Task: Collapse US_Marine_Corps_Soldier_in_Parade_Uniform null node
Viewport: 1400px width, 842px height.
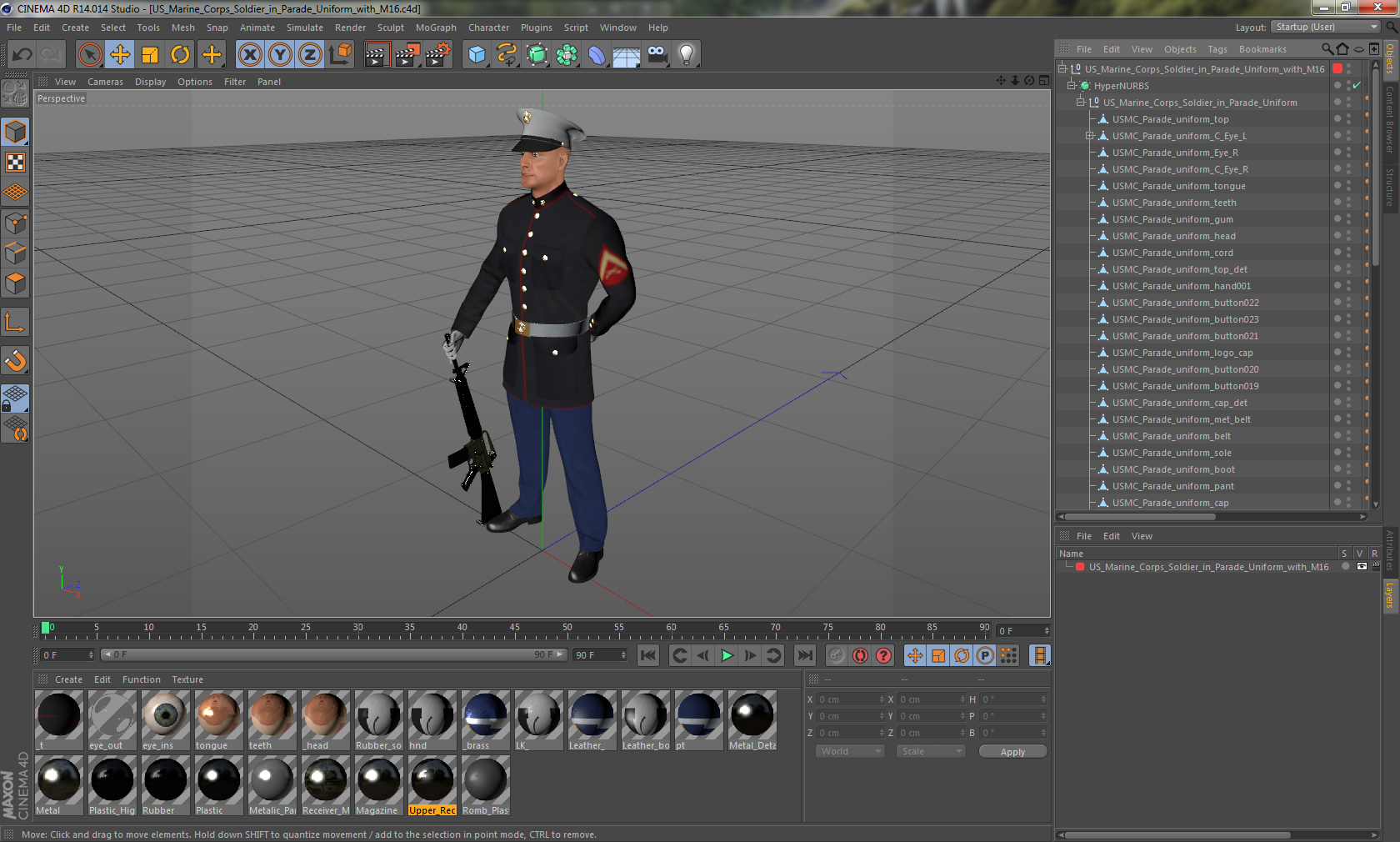Action: (x=1081, y=103)
